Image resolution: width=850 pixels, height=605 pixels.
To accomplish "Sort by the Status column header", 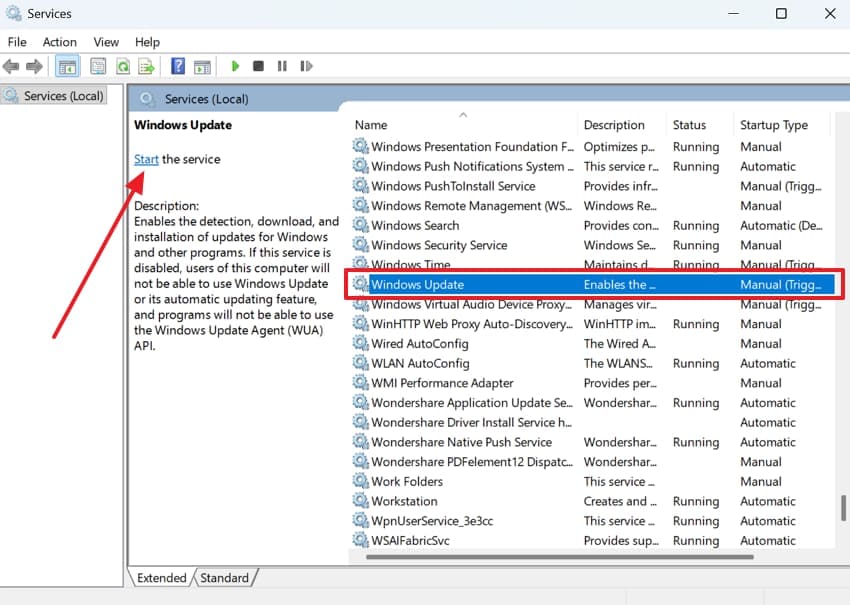I will (689, 125).
